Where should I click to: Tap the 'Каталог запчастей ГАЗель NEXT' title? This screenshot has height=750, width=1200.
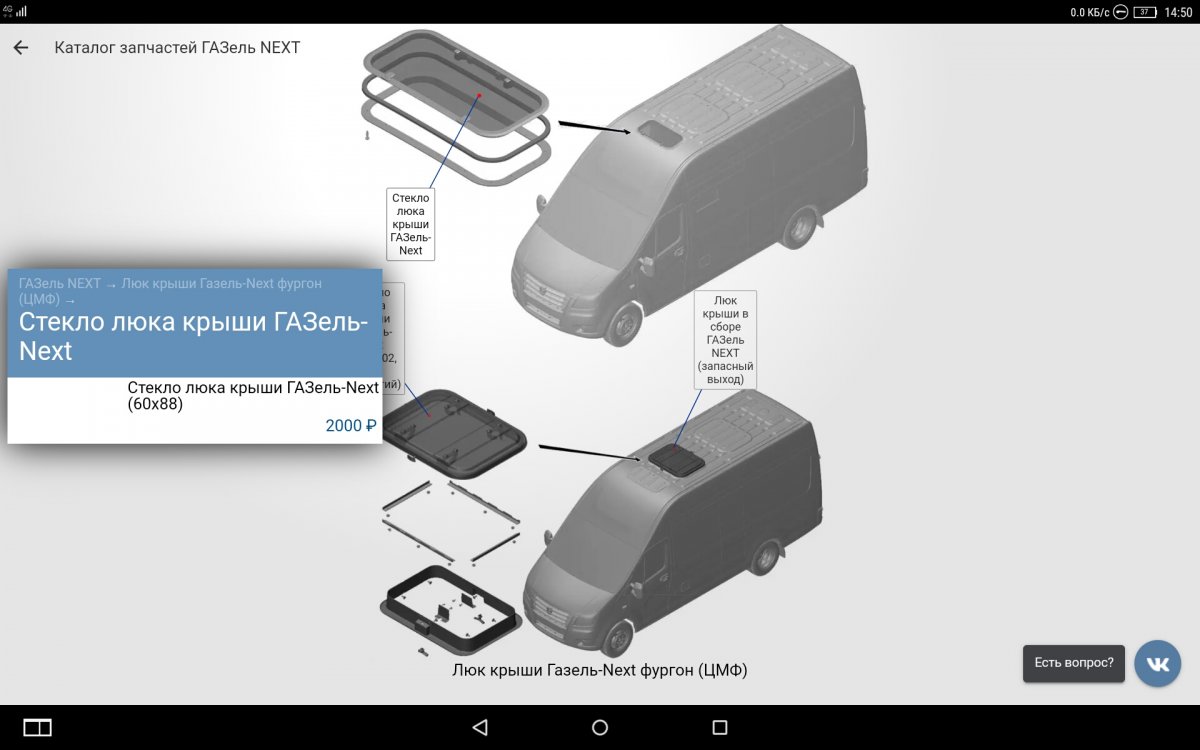(177, 47)
